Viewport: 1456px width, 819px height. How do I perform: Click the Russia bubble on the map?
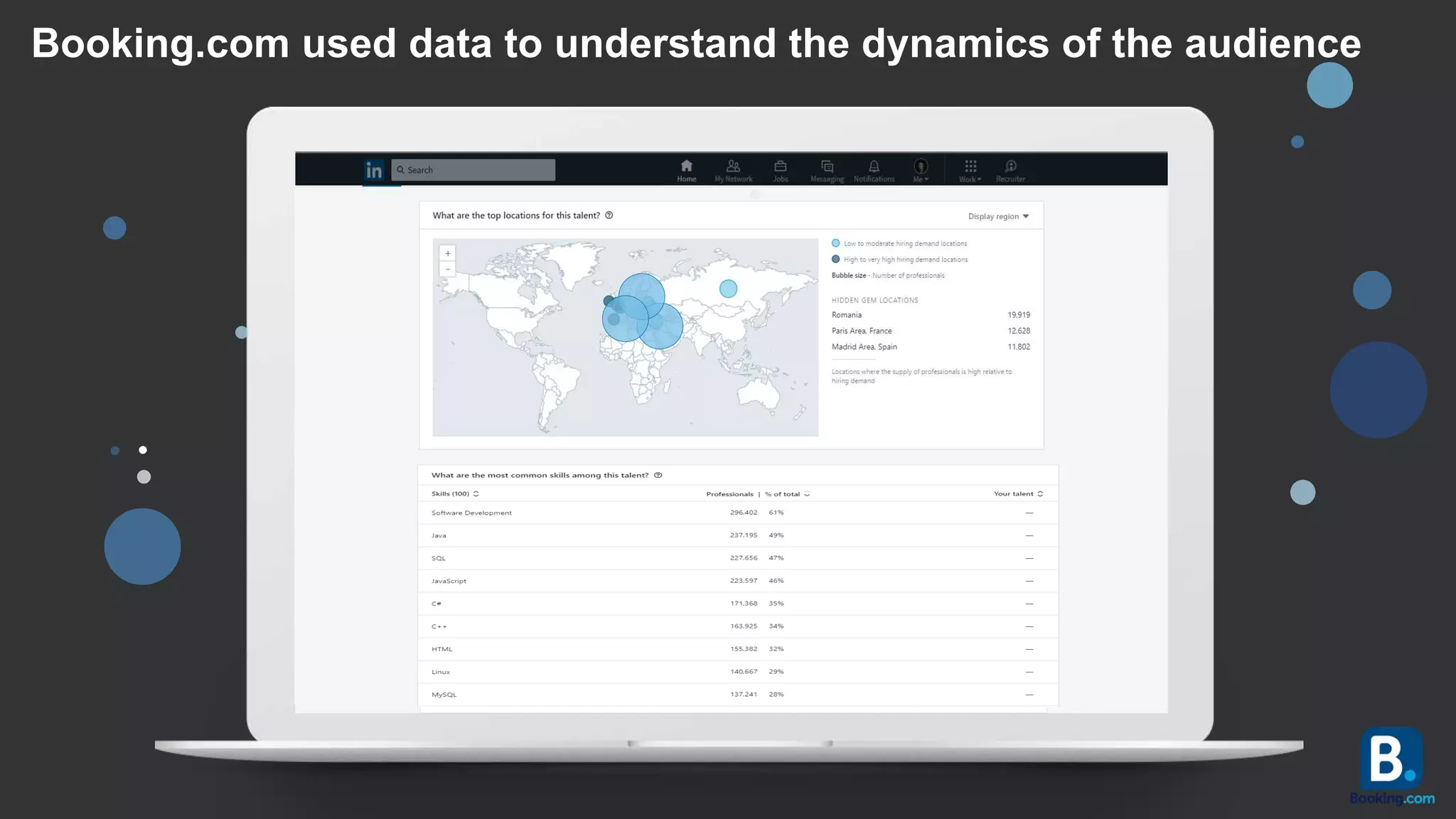pyautogui.click(x=728, y=289)
